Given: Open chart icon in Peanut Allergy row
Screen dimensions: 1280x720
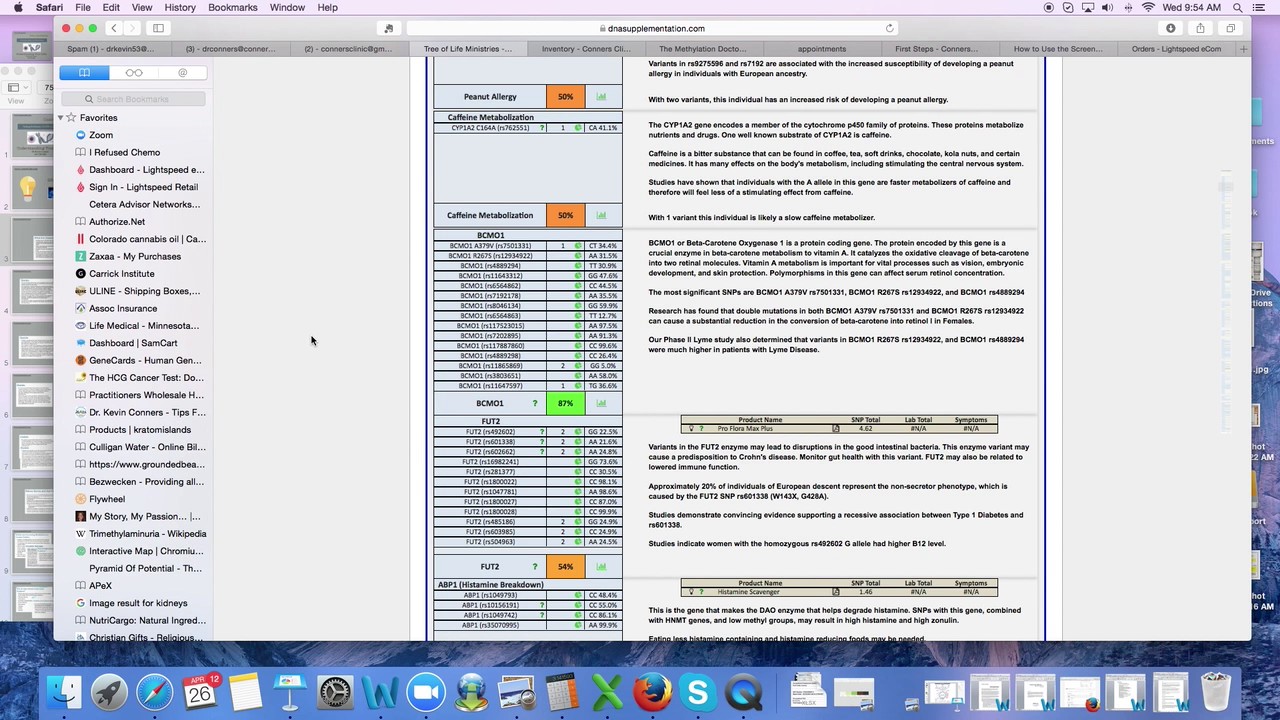Looking at the screenshot, I should pyautogui.click(x=601, y=97).
